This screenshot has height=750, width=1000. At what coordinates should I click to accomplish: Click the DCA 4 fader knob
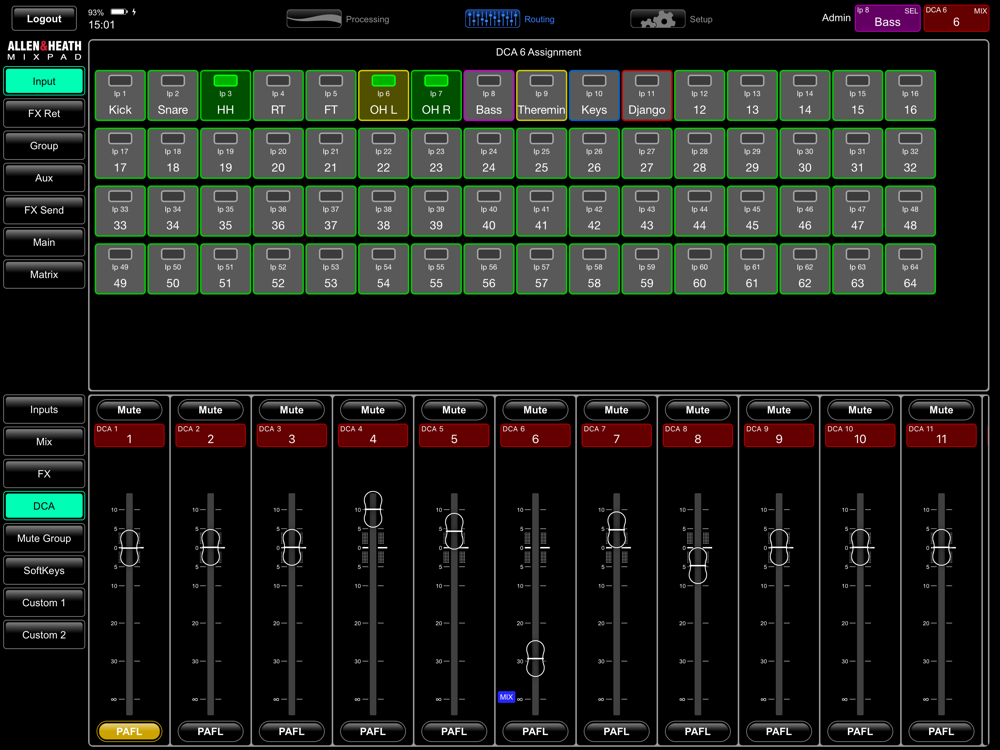pyautogui.click(x=373, y=509)
